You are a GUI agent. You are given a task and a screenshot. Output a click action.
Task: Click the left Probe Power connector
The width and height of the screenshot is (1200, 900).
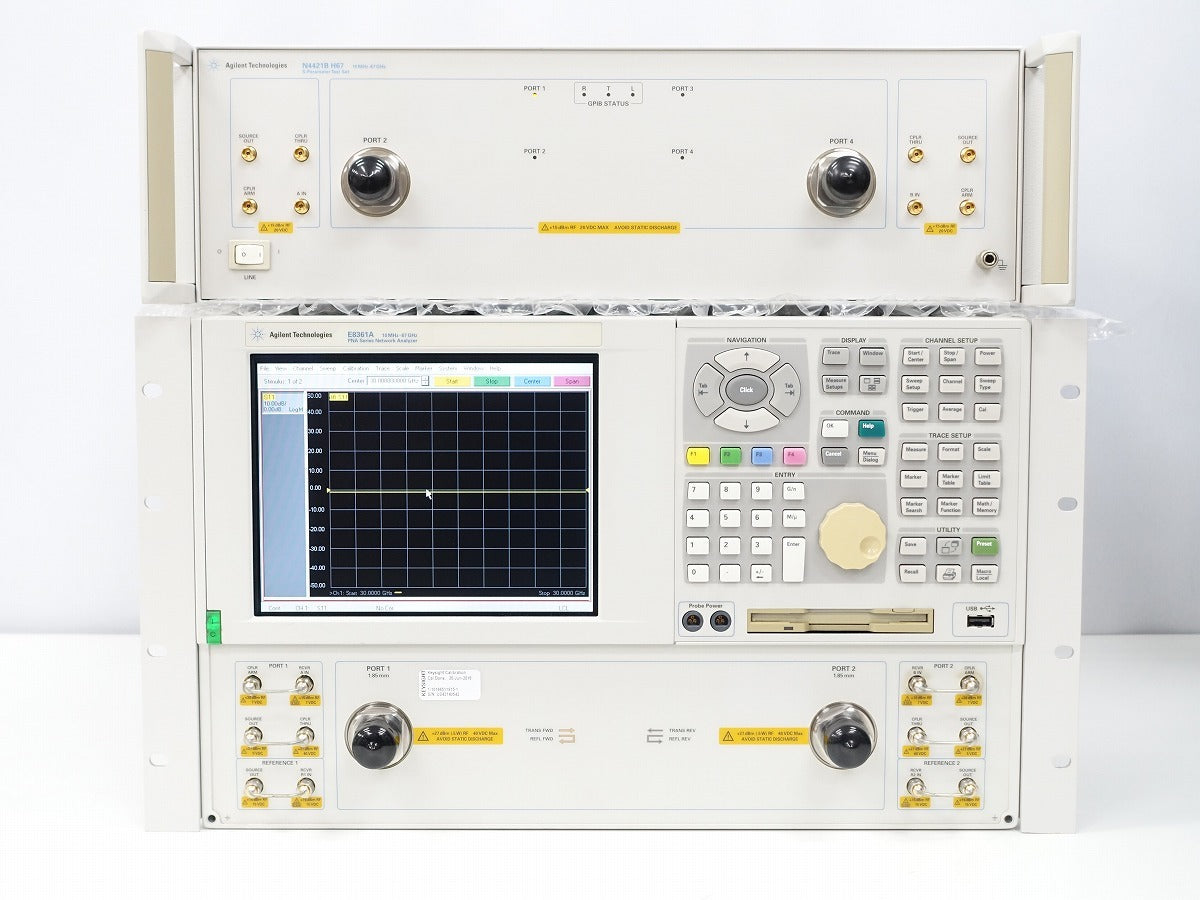point(693,622)
